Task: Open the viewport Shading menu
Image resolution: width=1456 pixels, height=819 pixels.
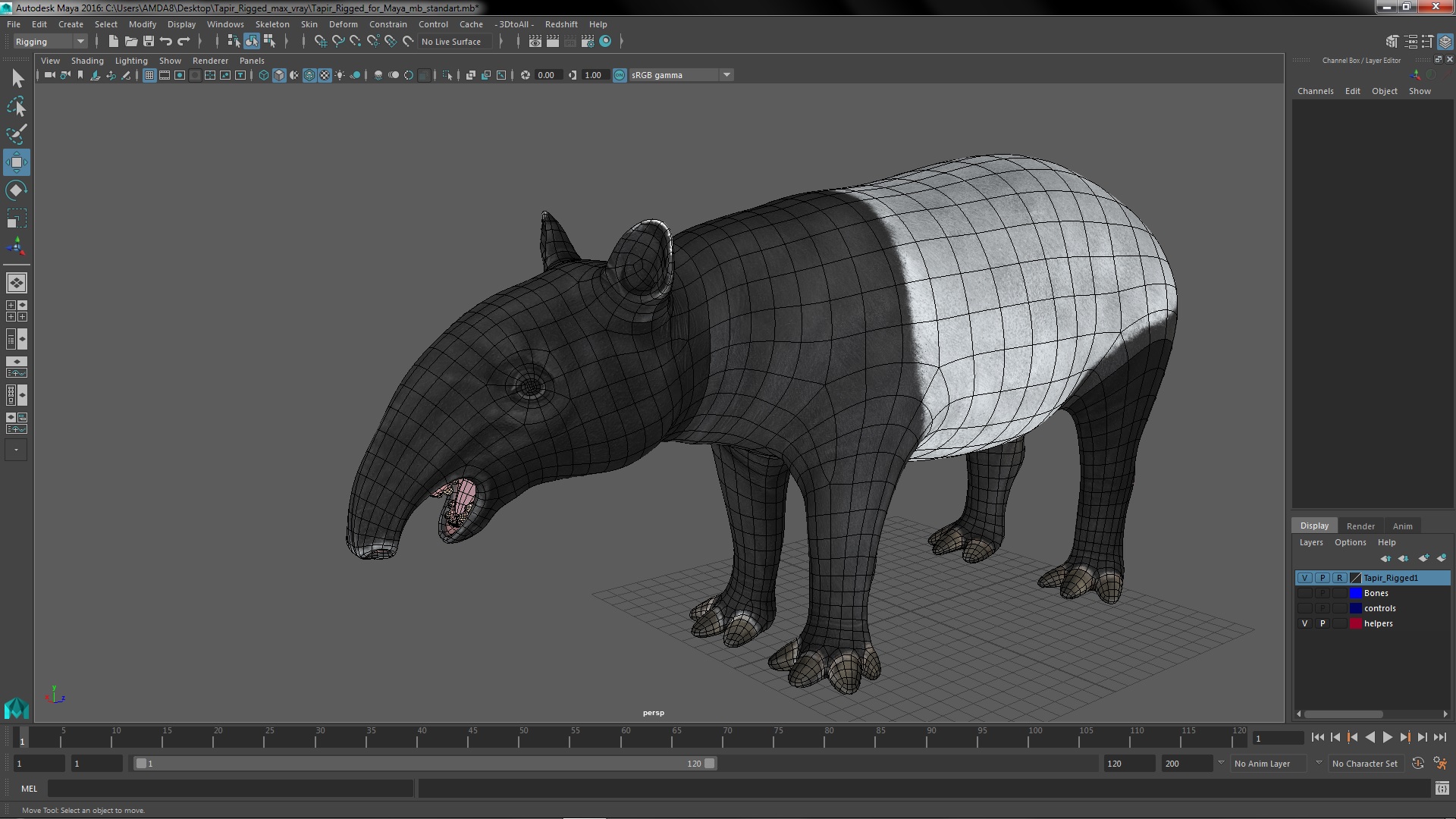Action: (87, 61)
